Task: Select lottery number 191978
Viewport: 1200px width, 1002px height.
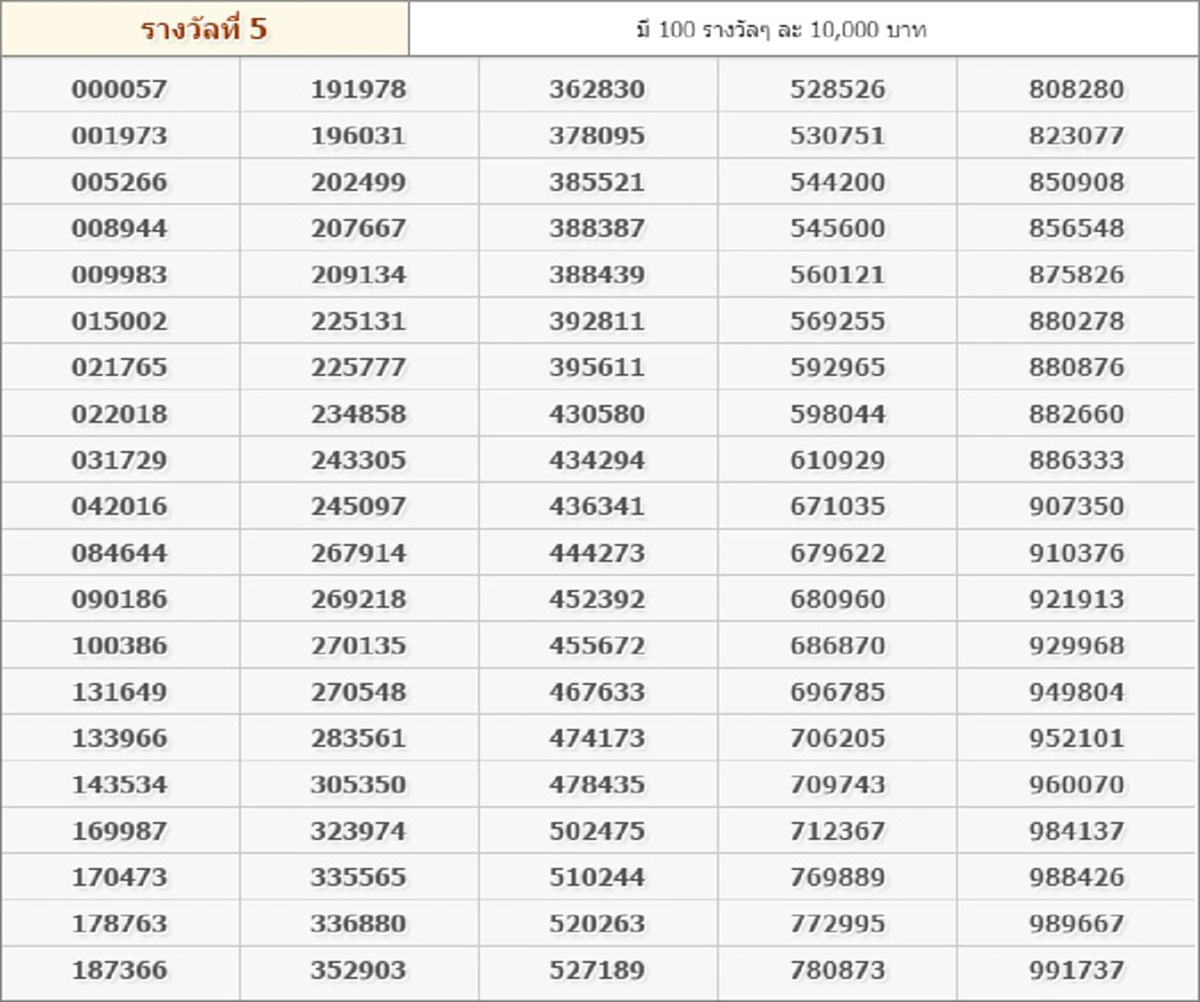Action: [358, 89]
